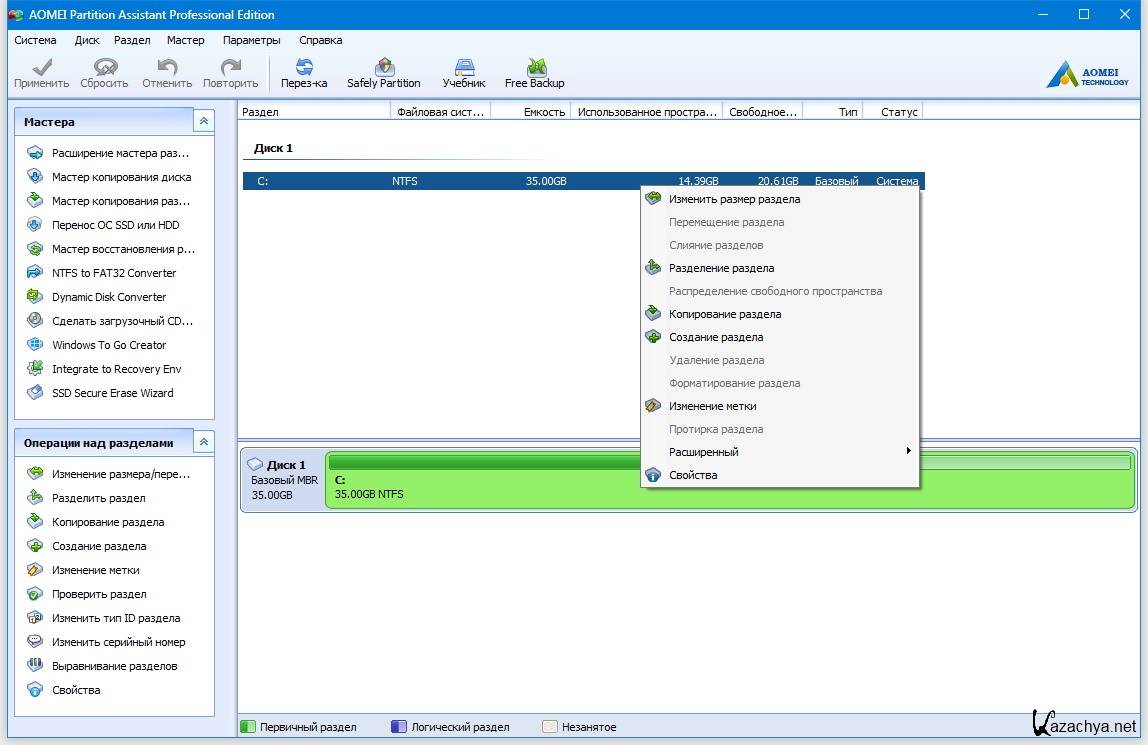Click the Применить (Apply) toolbar icon

(x=41, y=73)
